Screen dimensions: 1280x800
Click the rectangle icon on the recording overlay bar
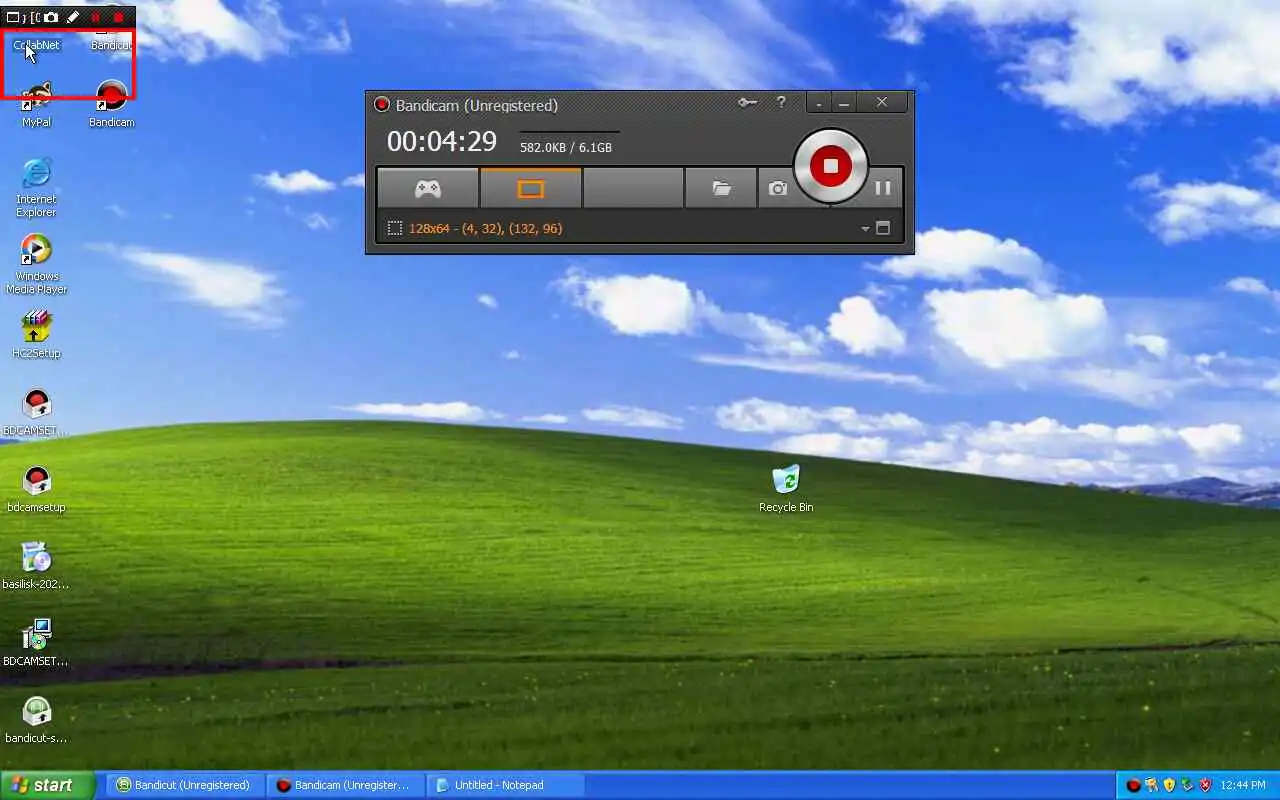coord(13,17)
